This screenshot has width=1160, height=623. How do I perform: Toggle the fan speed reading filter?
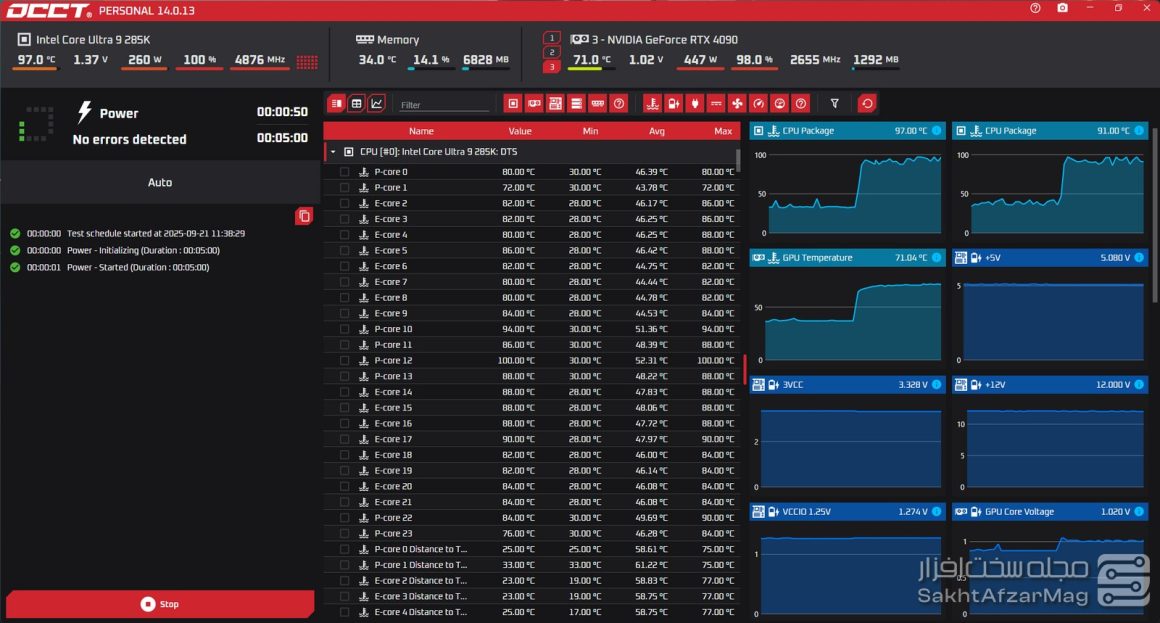(737, 104)
